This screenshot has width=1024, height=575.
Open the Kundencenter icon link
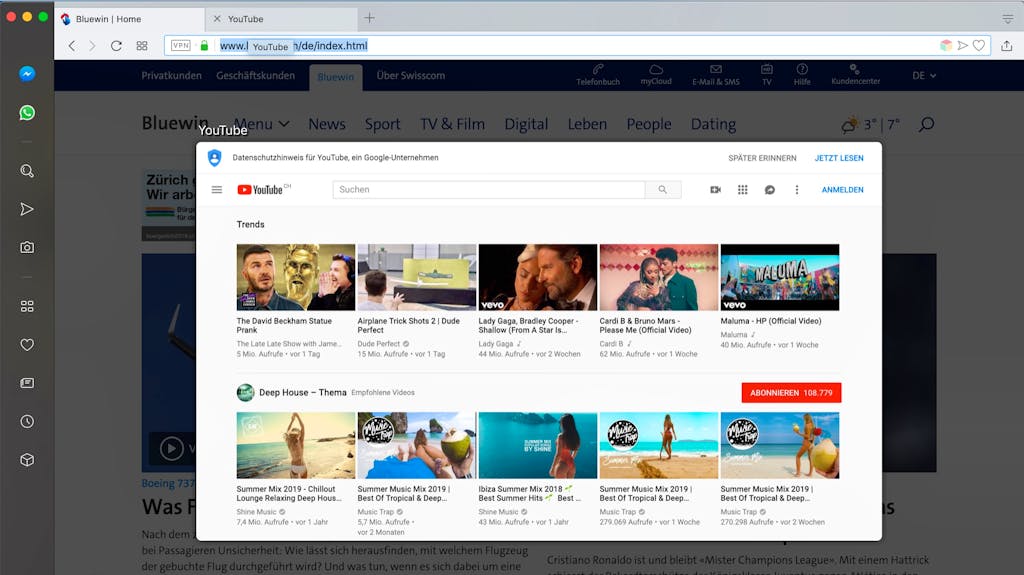[x=856, y=74]
